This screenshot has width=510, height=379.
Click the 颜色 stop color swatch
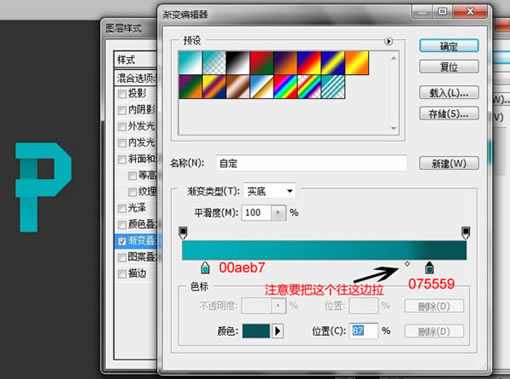click(x=256, y=331)
